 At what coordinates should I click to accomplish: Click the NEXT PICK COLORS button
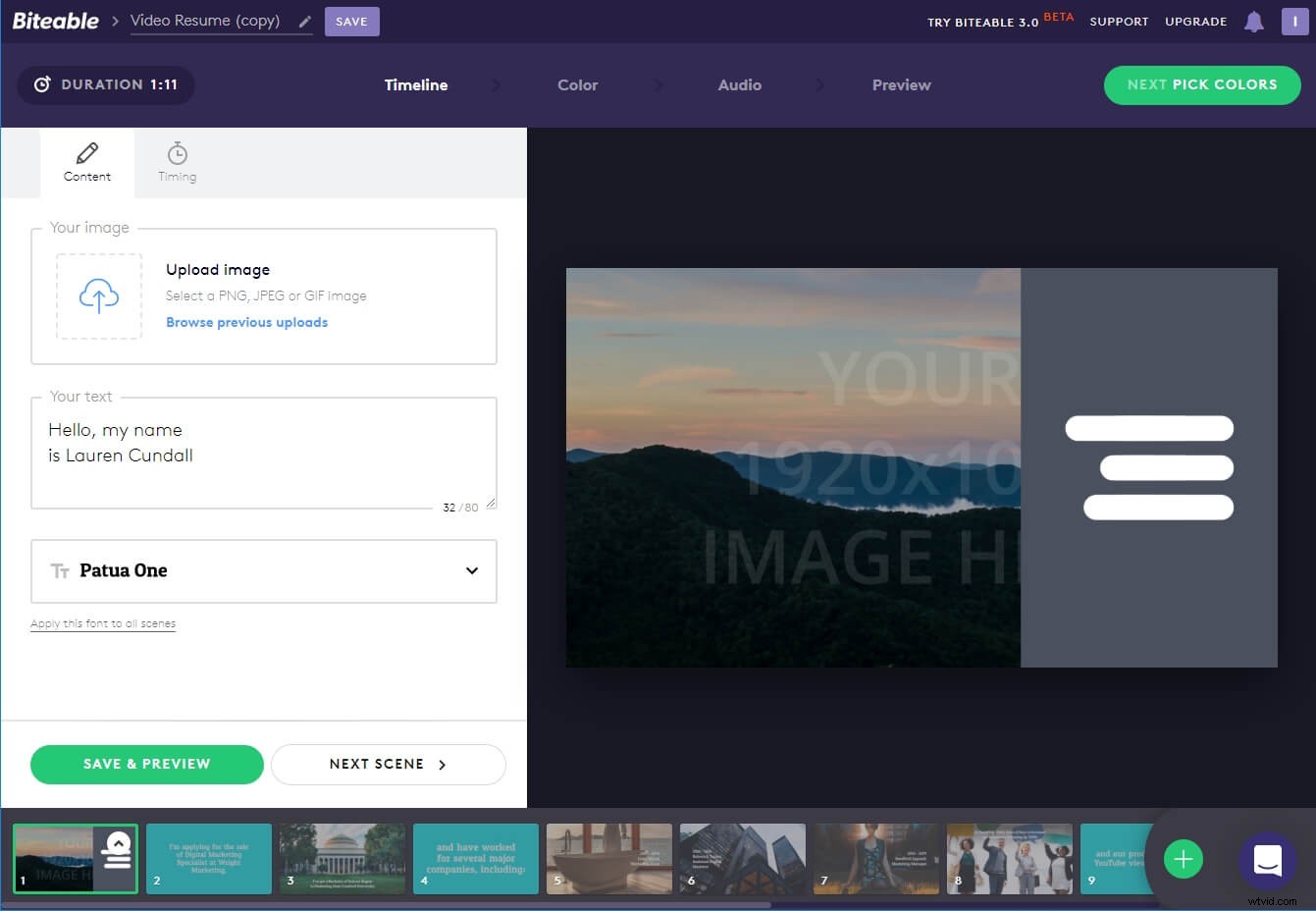[x=1201, y=85]
